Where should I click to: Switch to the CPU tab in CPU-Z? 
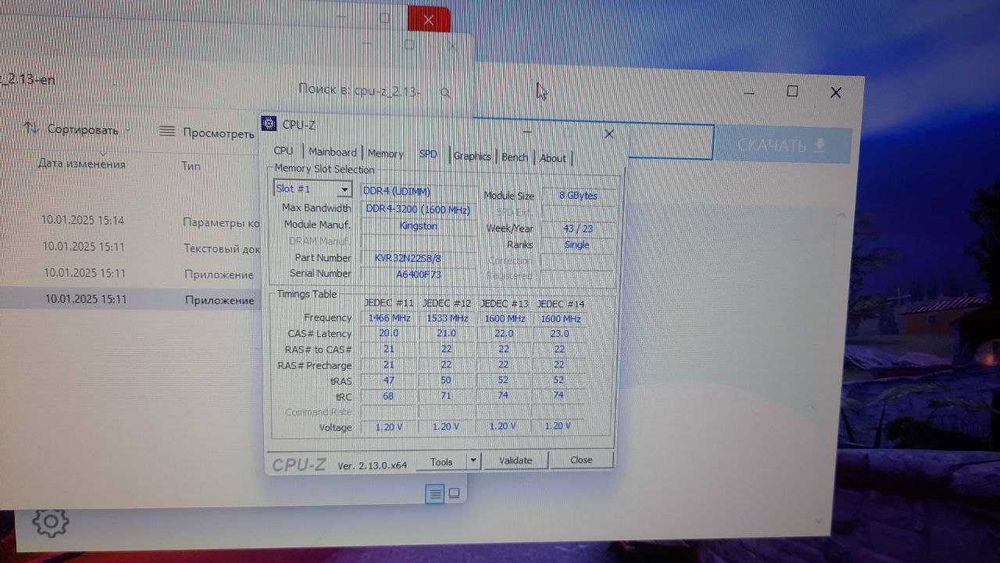[x=283, y=151]
